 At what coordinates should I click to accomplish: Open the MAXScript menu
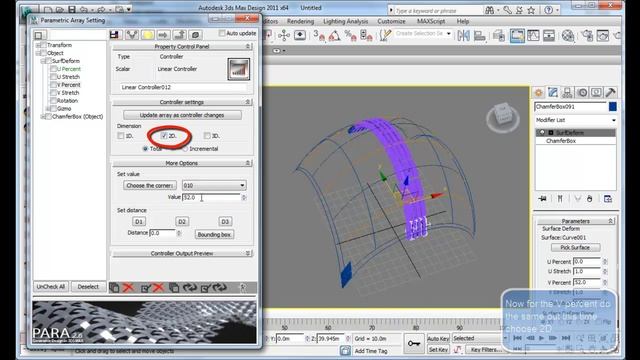[x=431, y=21]
